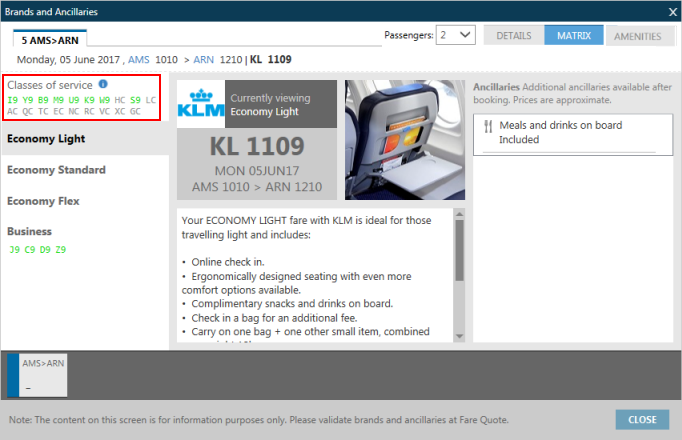Click the KLM airline logo
Viewport: 682px width, 440px height.
tap(200, 104)
